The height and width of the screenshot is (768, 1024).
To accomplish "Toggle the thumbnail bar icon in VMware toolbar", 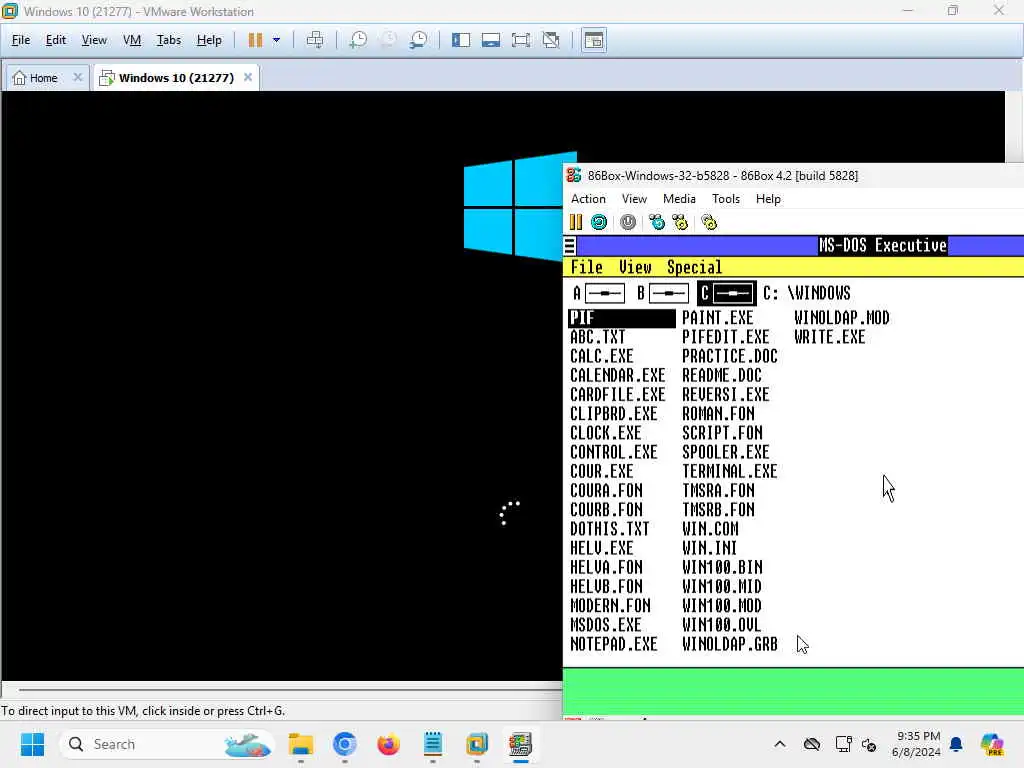I will tap(490, 40).
